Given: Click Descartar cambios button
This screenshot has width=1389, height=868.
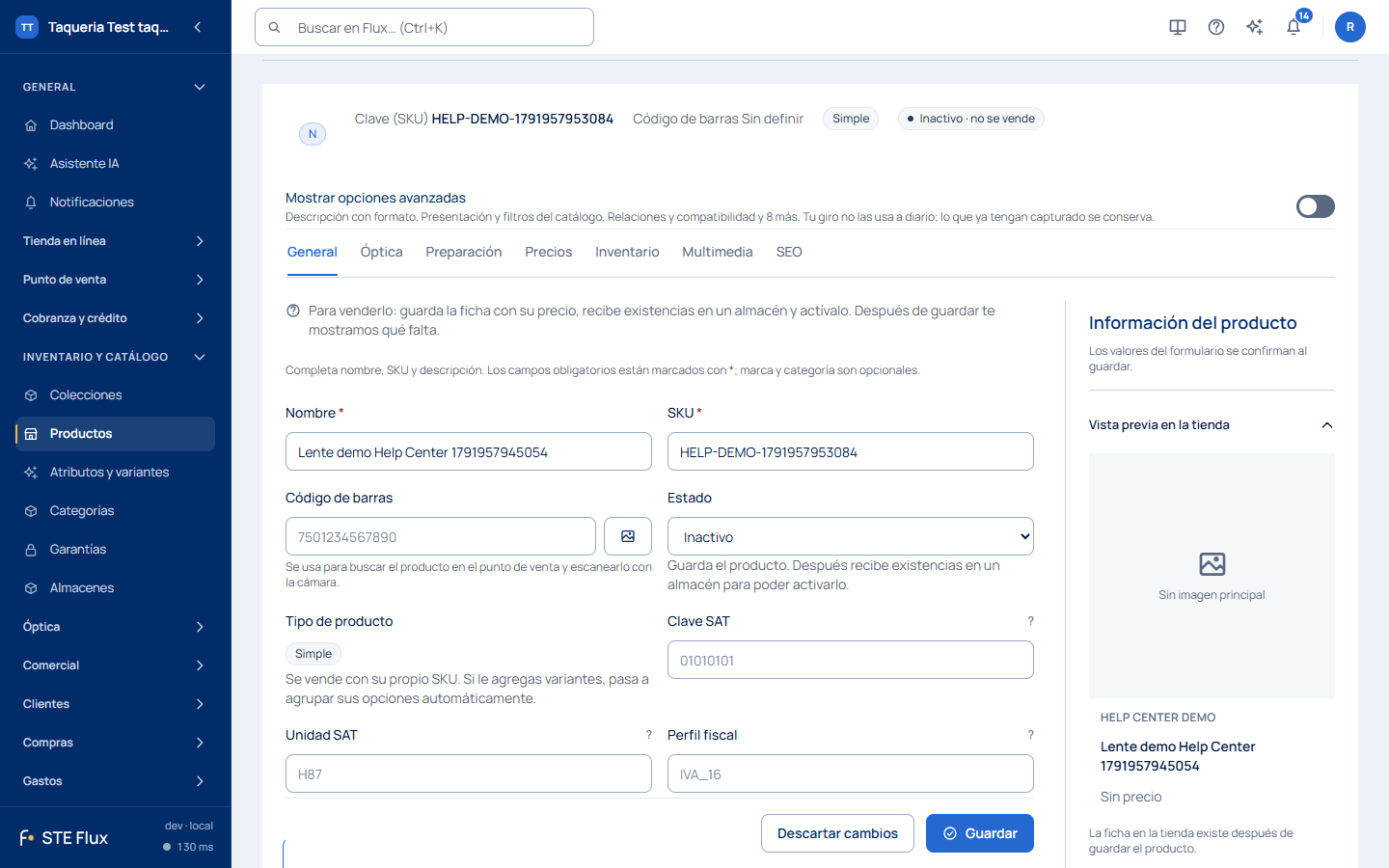Looking at the screenshot, I should [837, 833].
